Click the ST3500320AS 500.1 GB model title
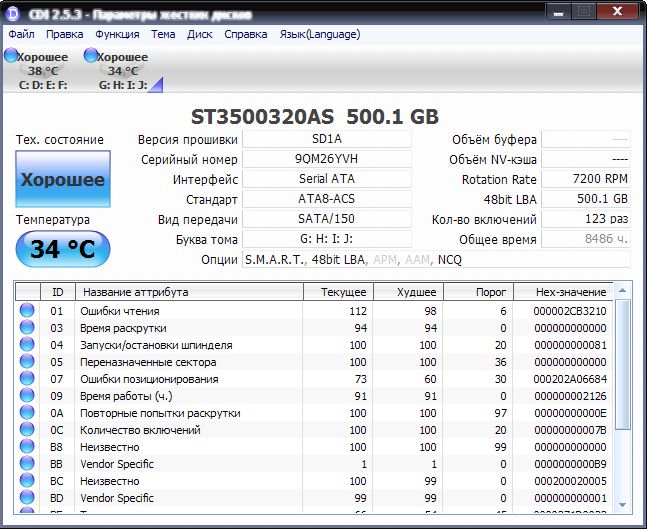Viewport: 647px width, 529px height. [x=315, y=117]
